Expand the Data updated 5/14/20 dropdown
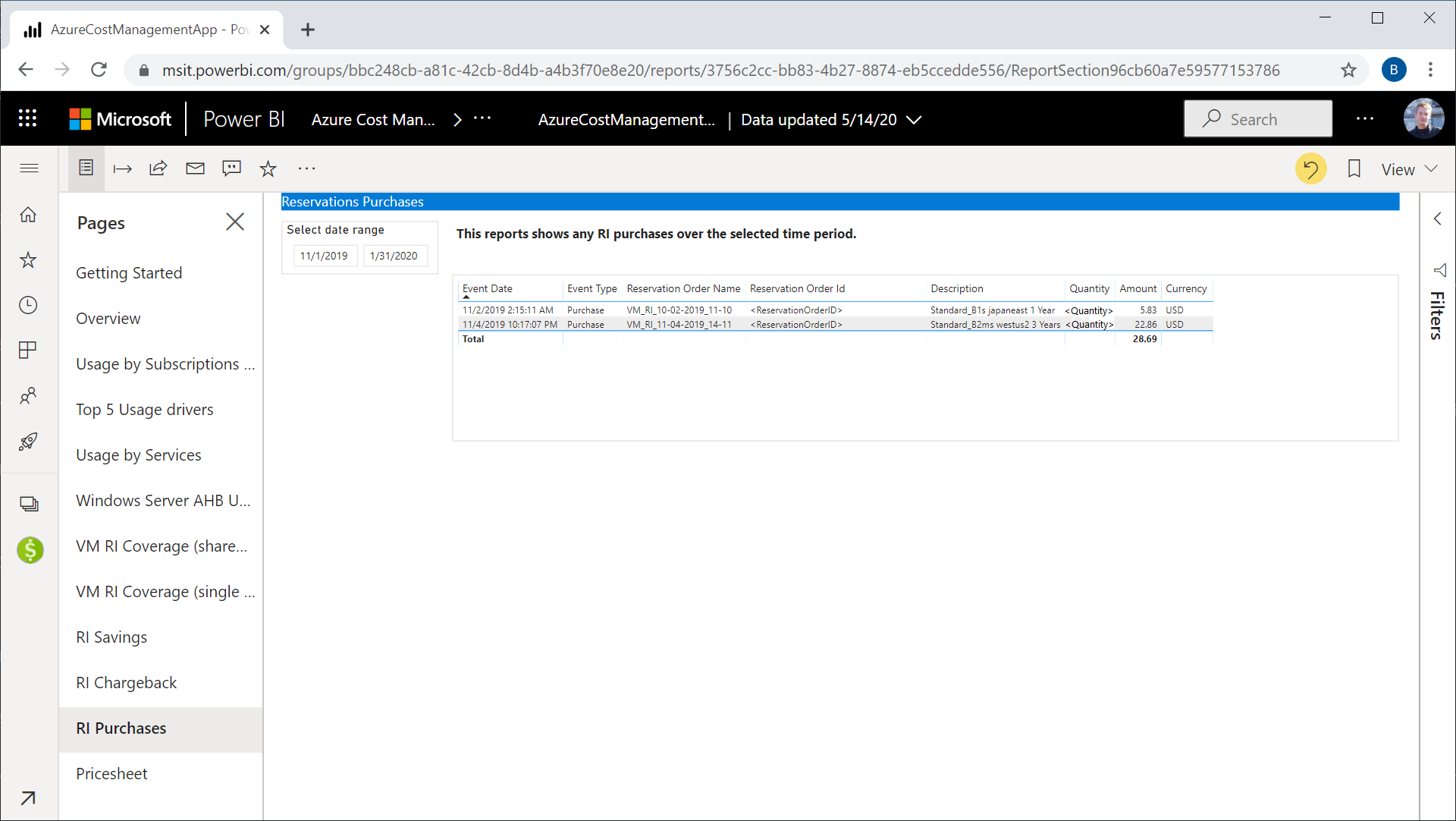Image resolution: width=1456 pixels, height=821 pixels. click(915, 120)
